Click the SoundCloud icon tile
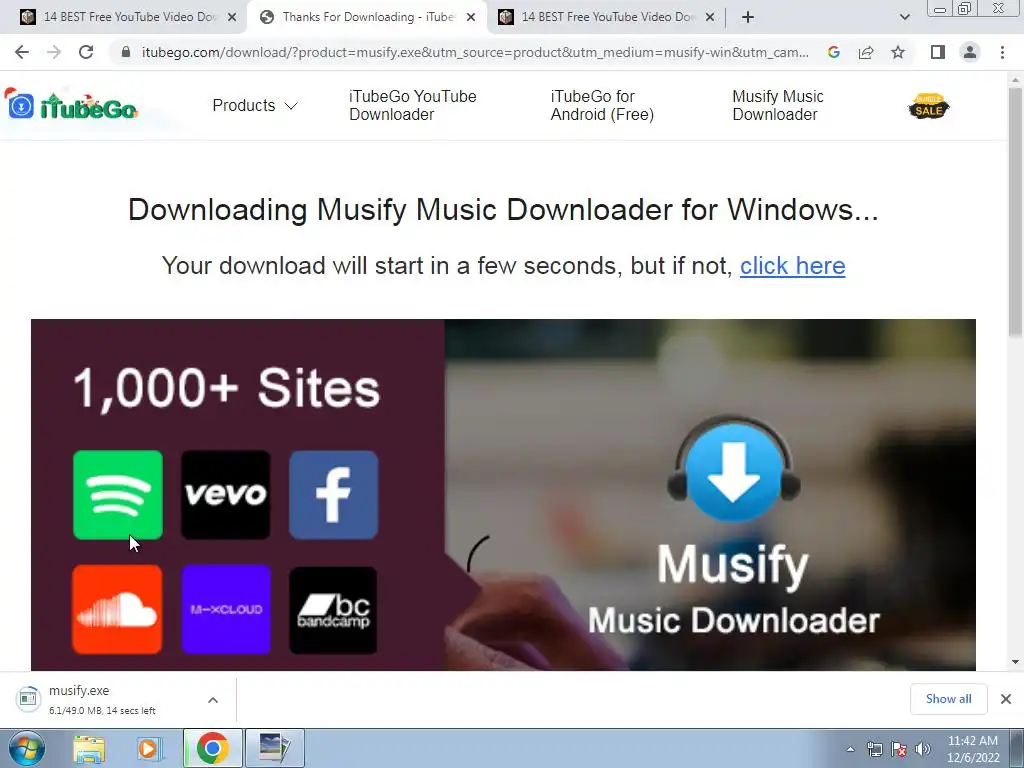Viewport: 1024px width, 768px height. pos(118,609)
